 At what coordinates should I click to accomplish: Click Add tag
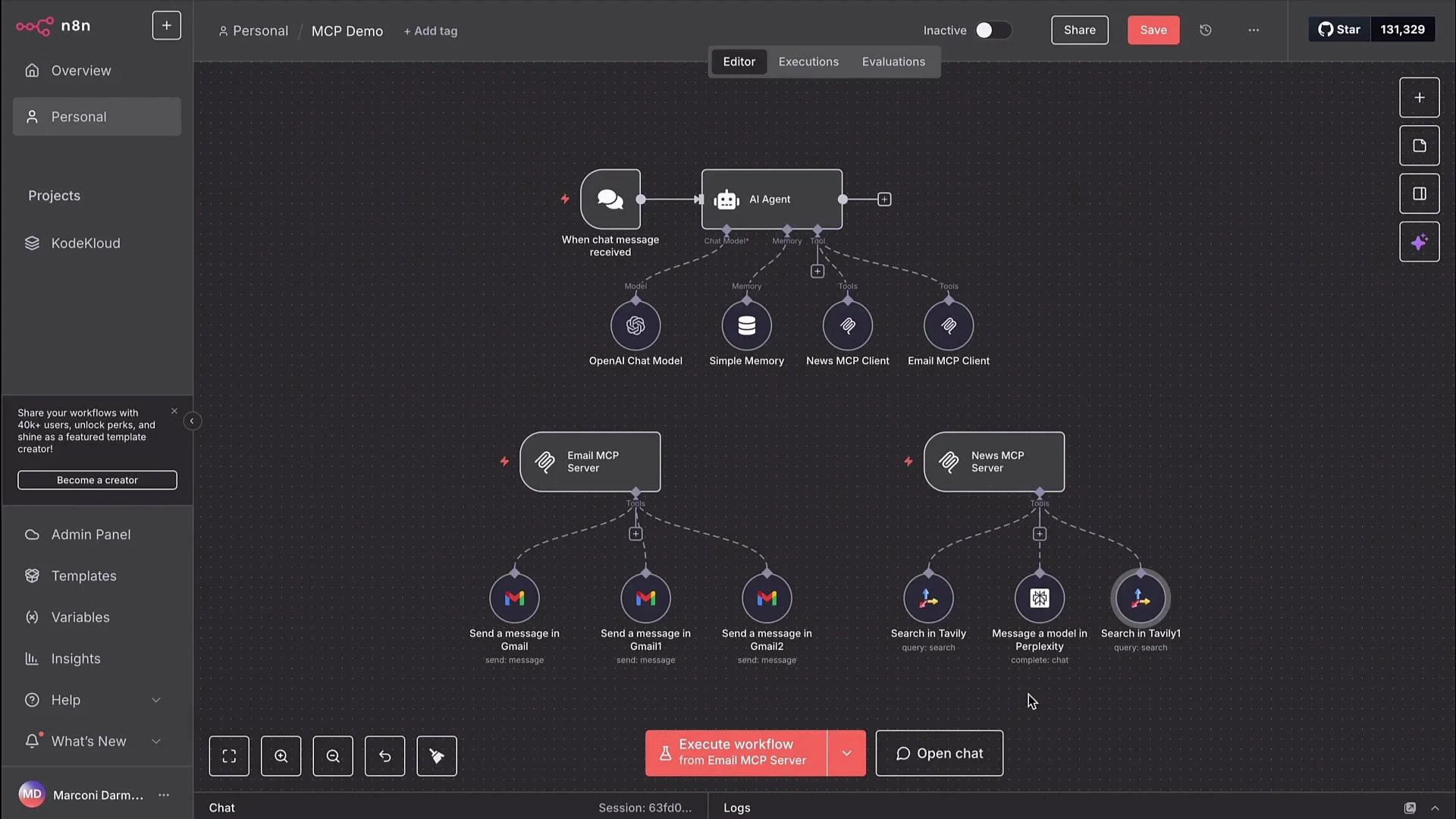[431, 31]
